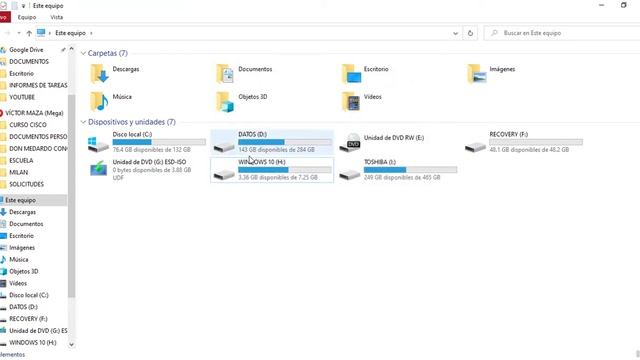Select Este equipo in the navigation pane

coord(33,200)
